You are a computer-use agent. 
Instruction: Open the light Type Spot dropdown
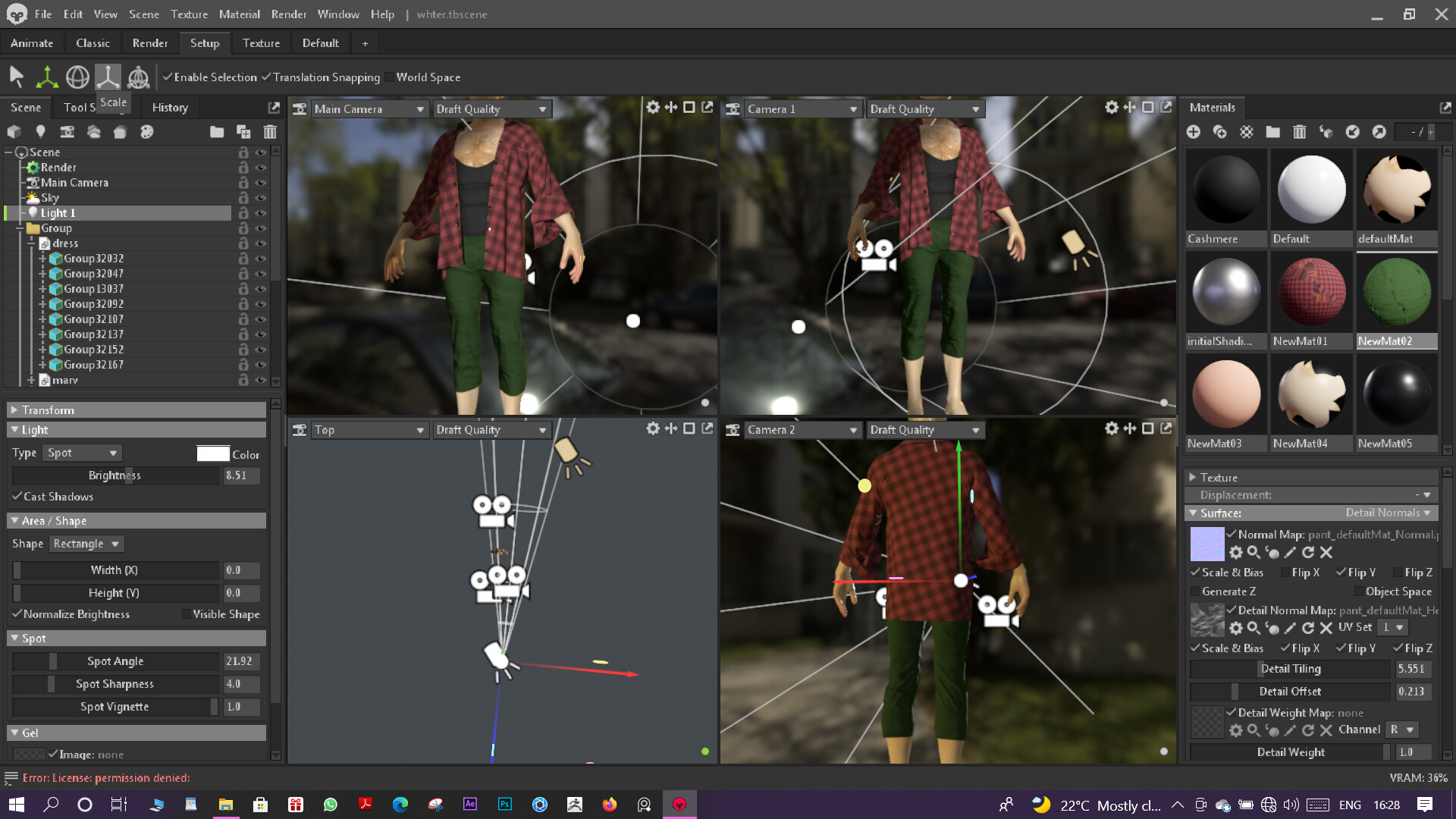tap(82, 453)
